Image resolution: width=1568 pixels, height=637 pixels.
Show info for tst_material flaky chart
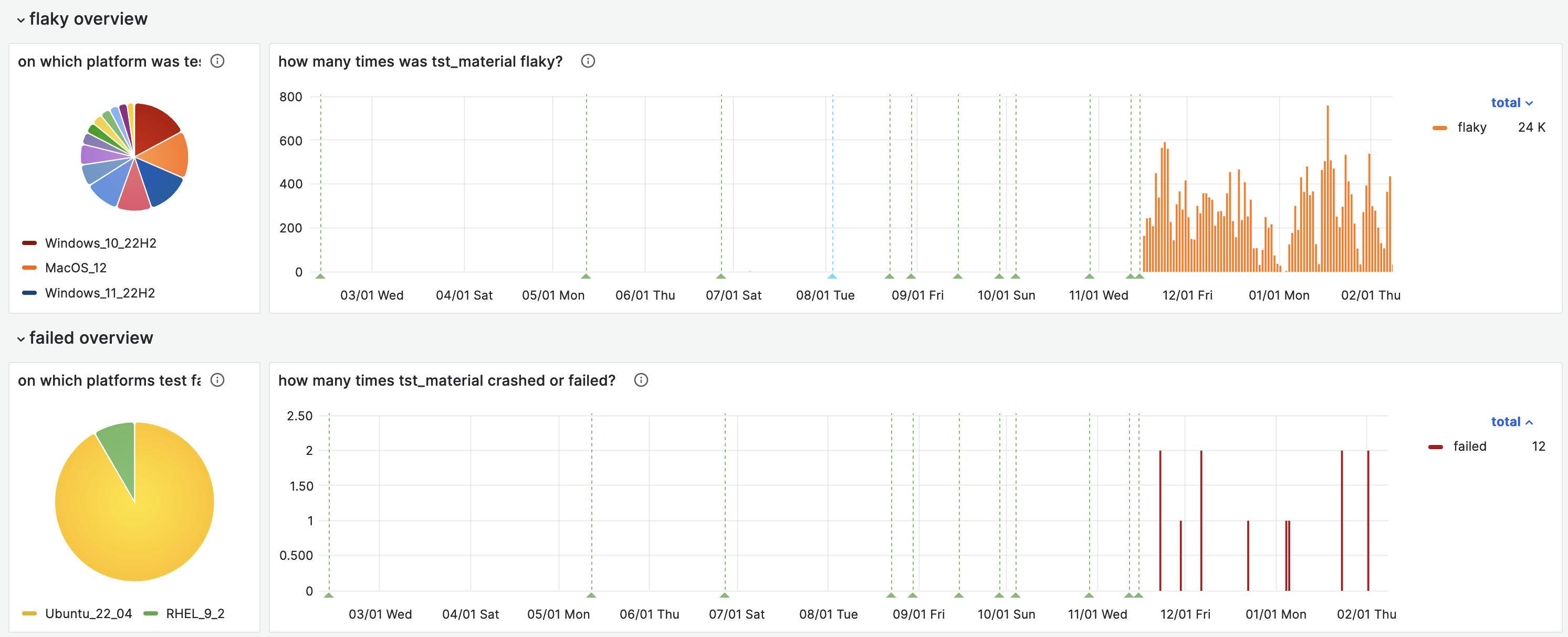pyautogui.click(x=588, y=61)
